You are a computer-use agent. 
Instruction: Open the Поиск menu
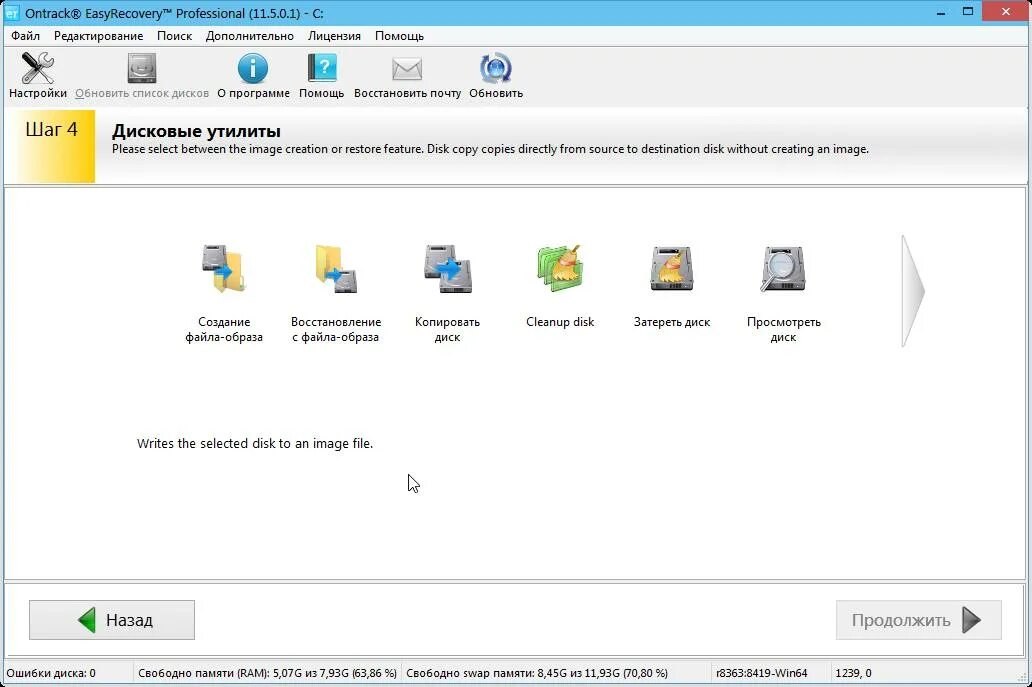(x=174, y=36)
